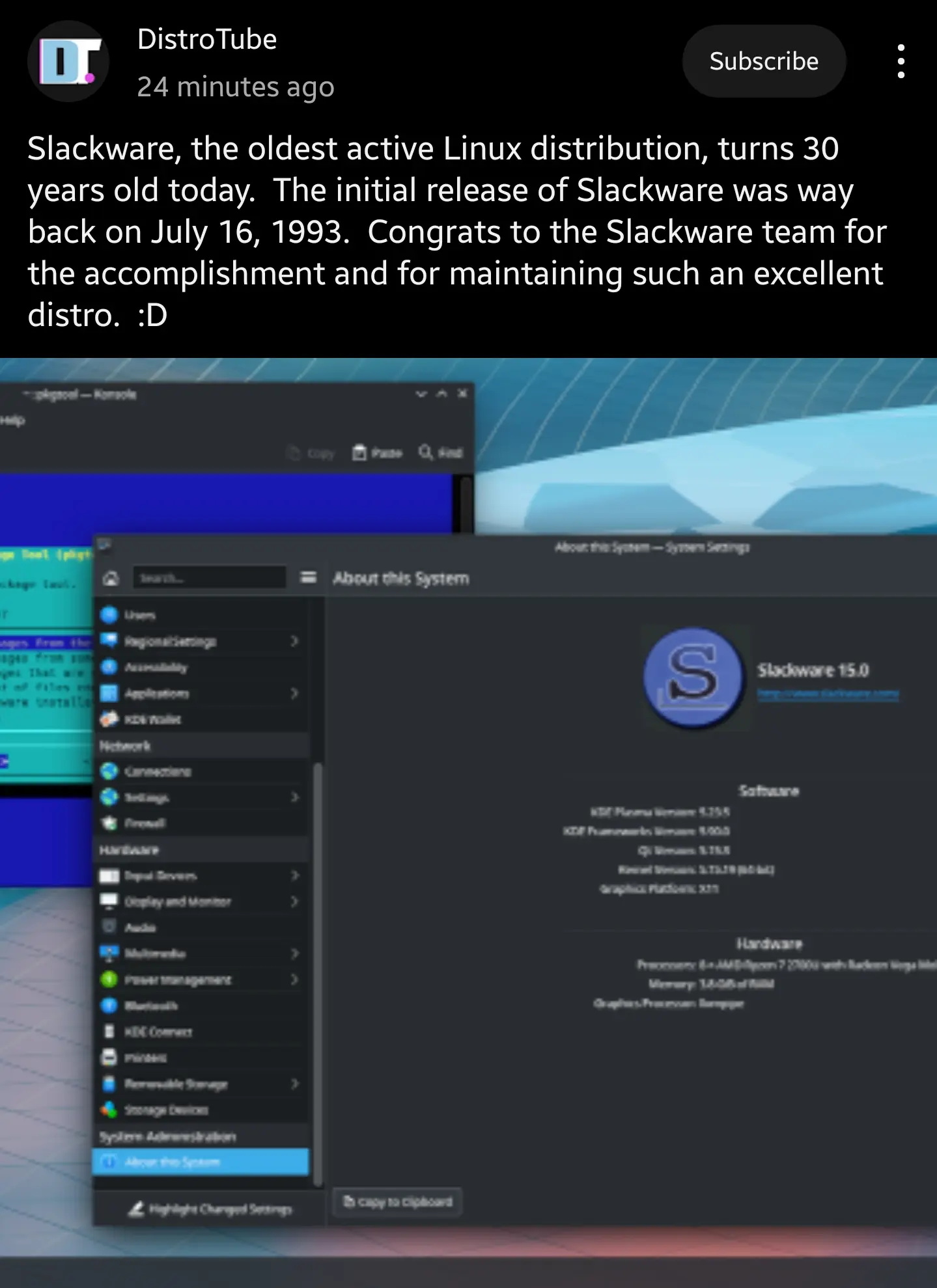This screenshot has height=1288, width=937.
Task: Click the Storage Devices icon
Action: (109, 1110)
